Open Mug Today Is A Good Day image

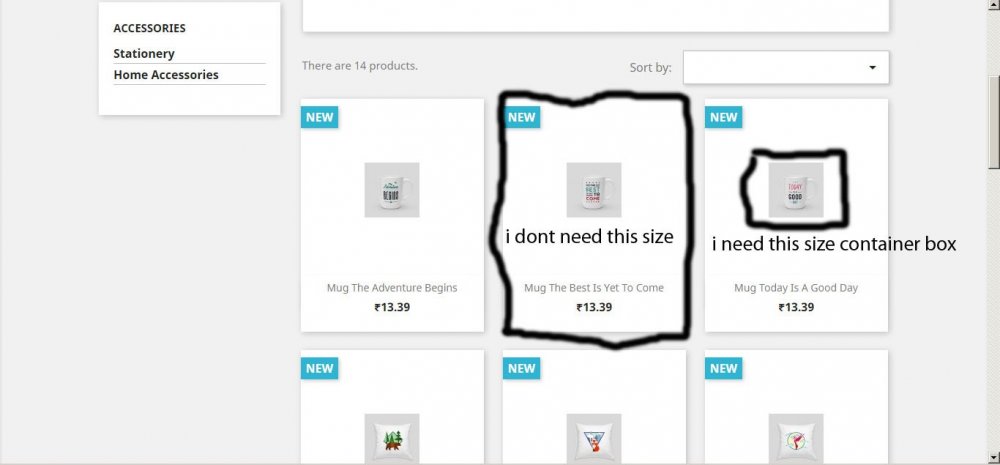796,189
